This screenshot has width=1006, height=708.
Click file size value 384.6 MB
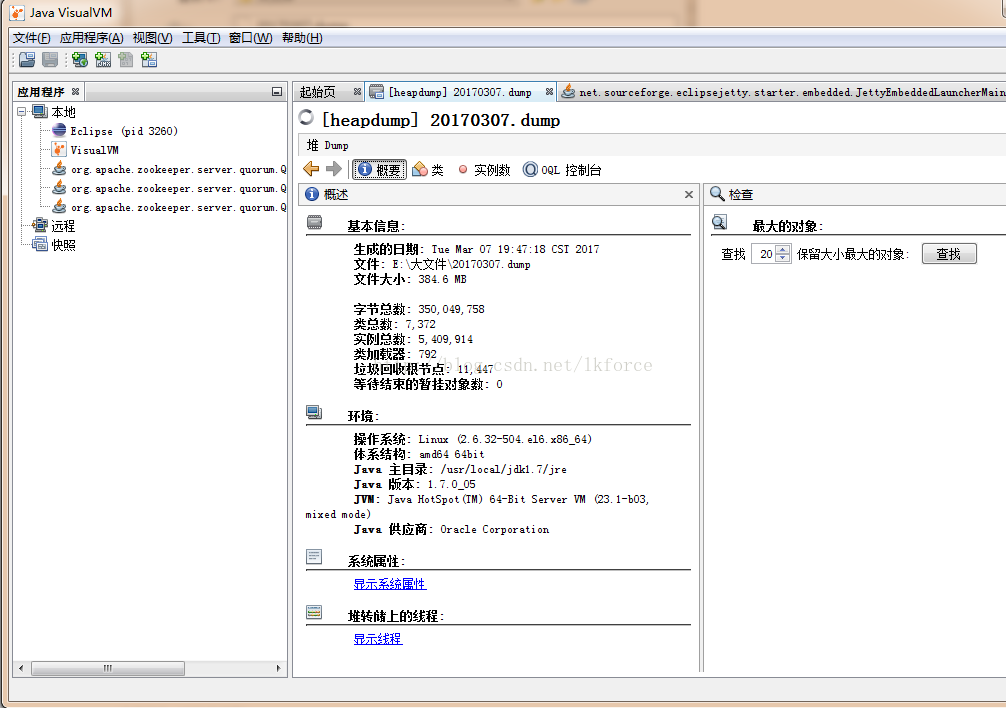point(443,279)
